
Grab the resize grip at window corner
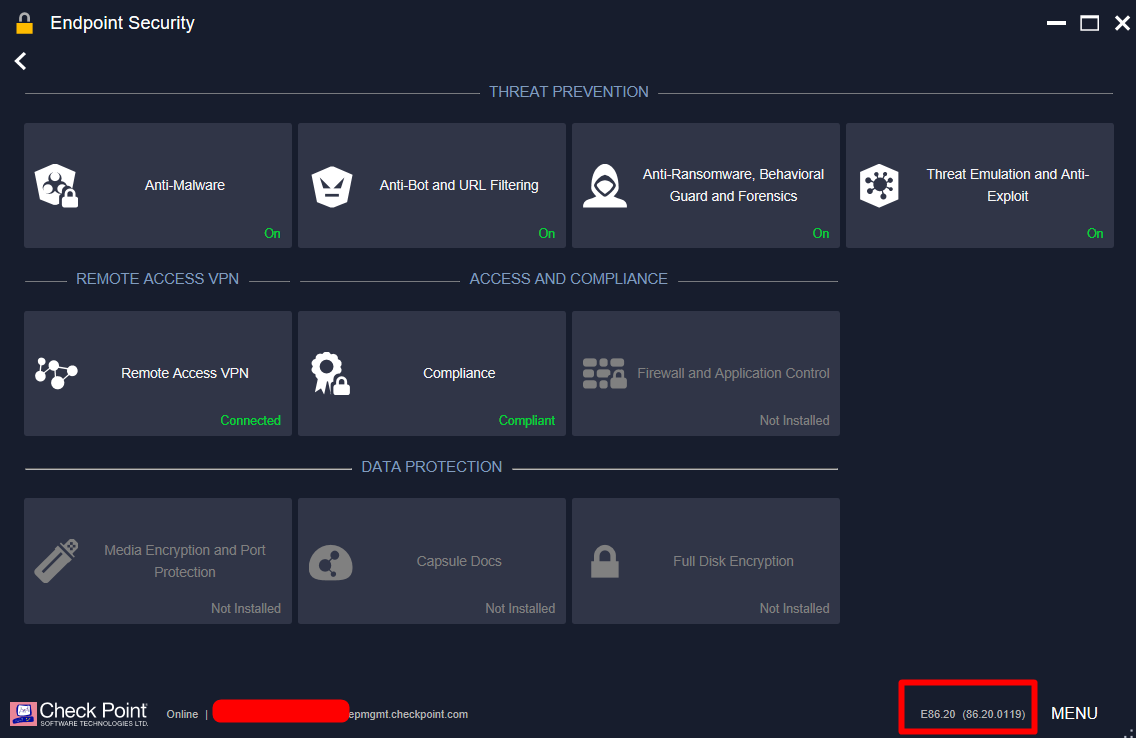(x=1129, y=732)
